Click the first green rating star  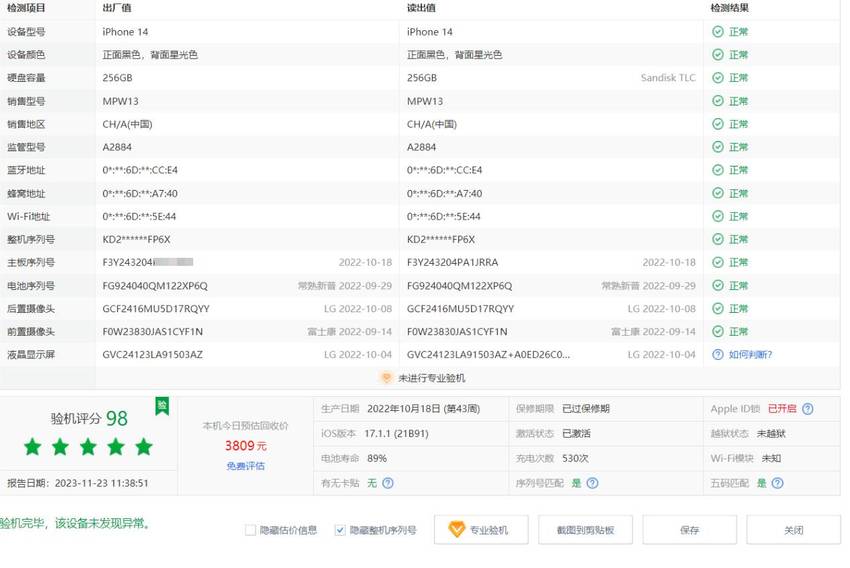(x=33, y=447)
